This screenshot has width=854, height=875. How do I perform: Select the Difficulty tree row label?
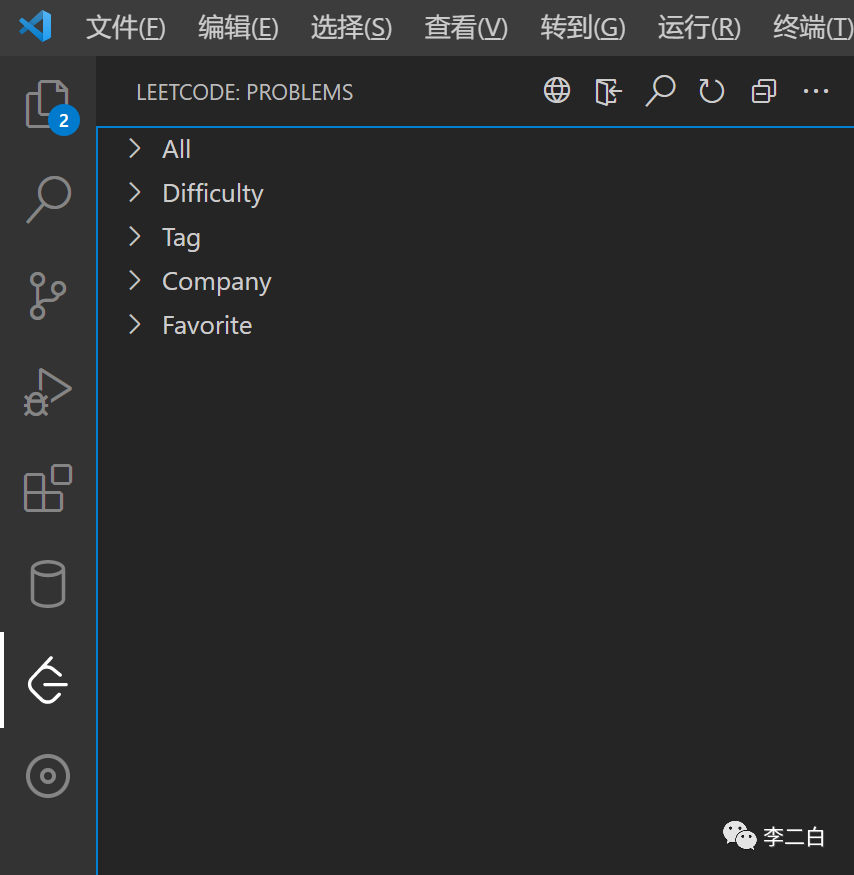[213, 194]
